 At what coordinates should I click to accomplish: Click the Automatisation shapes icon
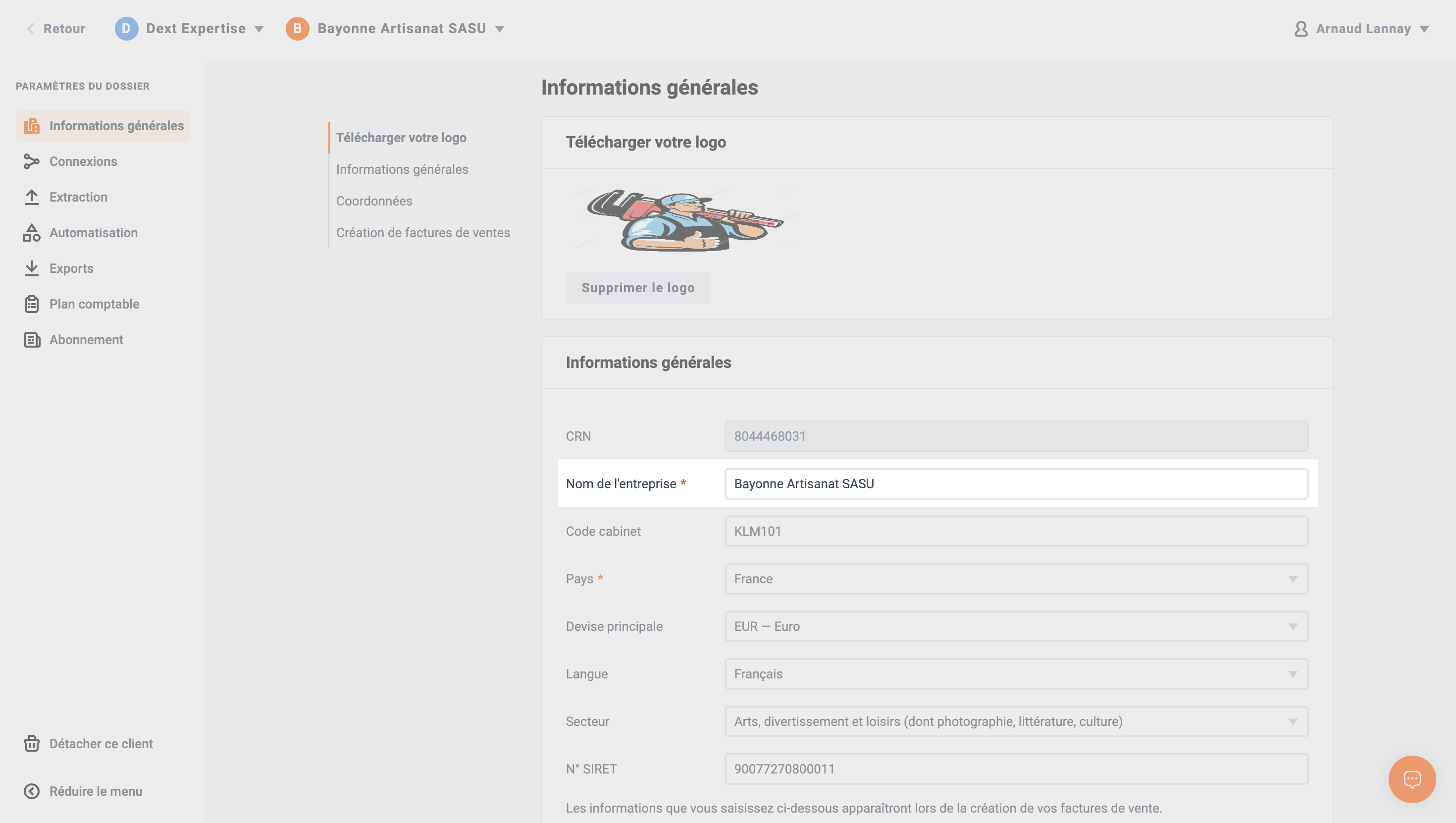[32, 232]
